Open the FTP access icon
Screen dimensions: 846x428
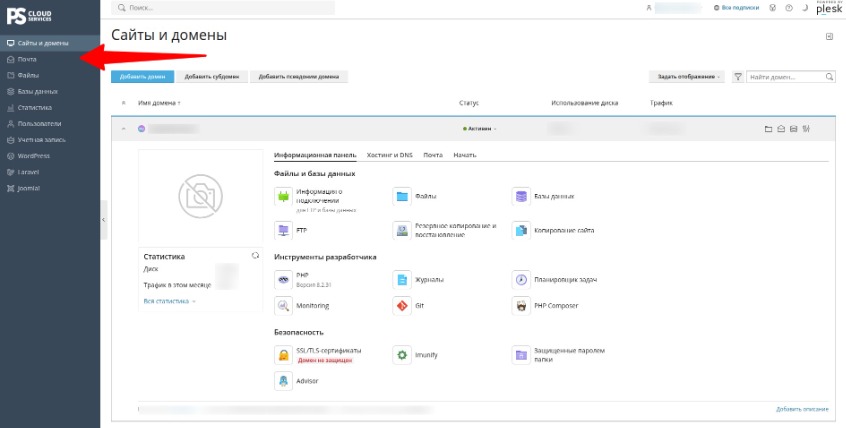coord(283,230)
